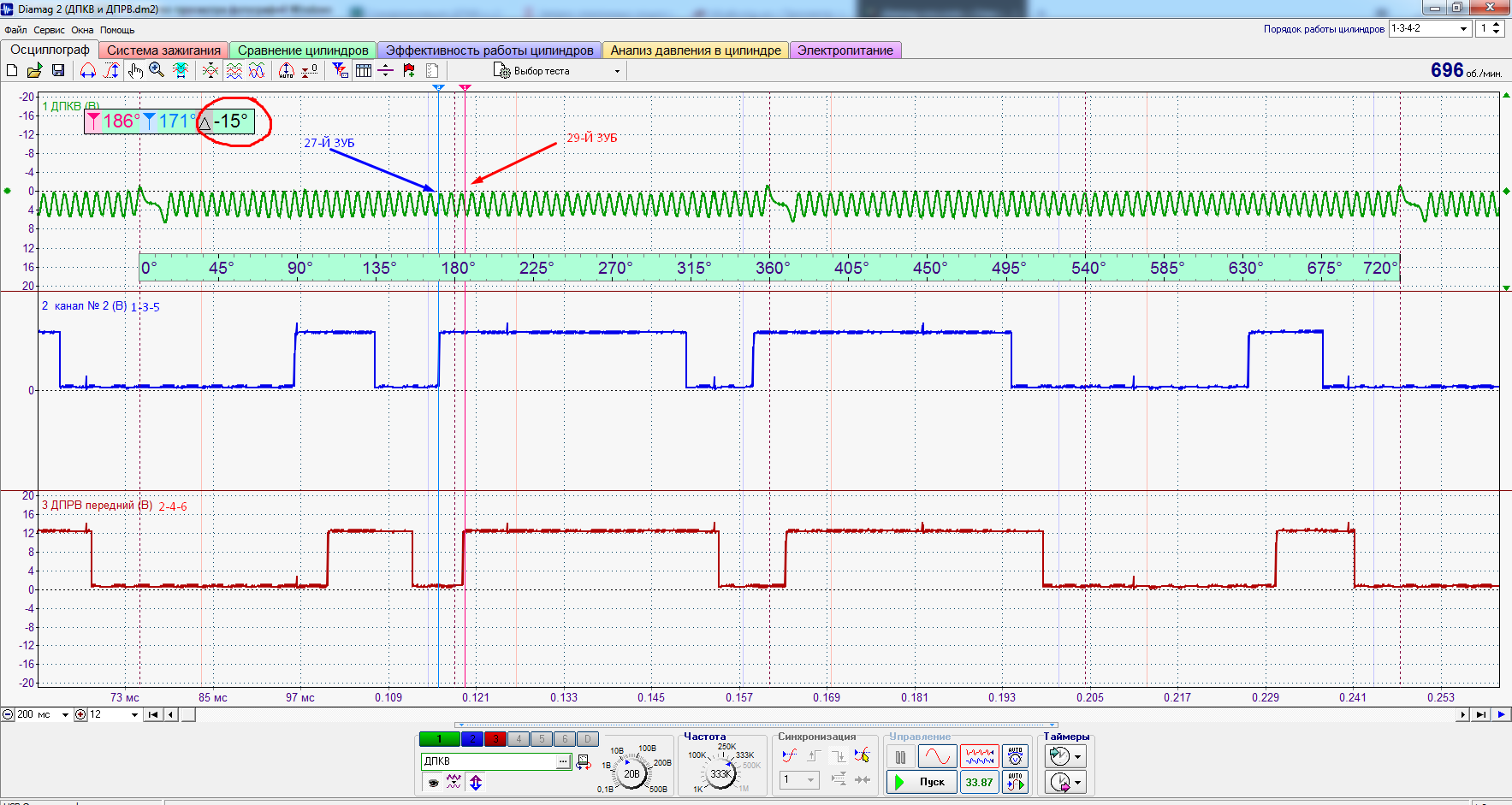Toggle gray channel 4 button
The height and width of the screenshot is (805, 1512).
(518, 739)
